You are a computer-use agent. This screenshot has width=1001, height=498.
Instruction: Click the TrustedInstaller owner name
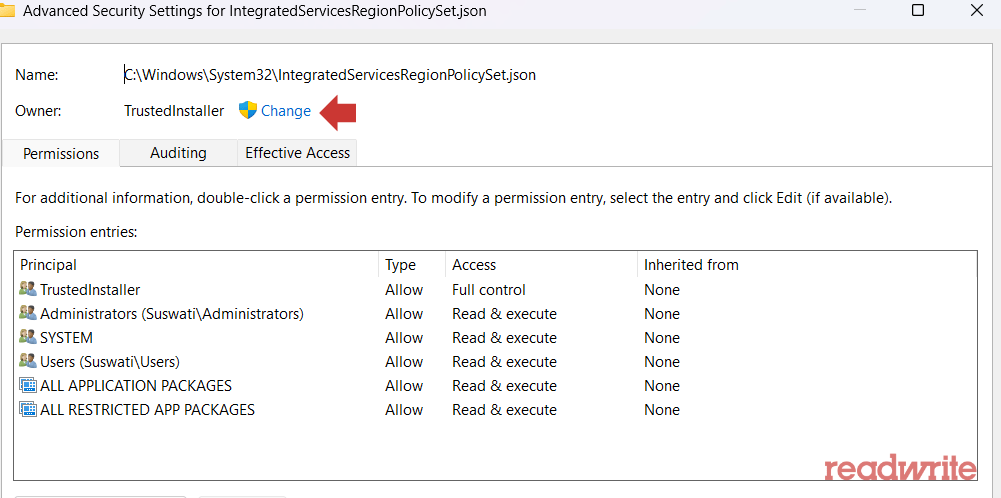click(x=174, y=111)
